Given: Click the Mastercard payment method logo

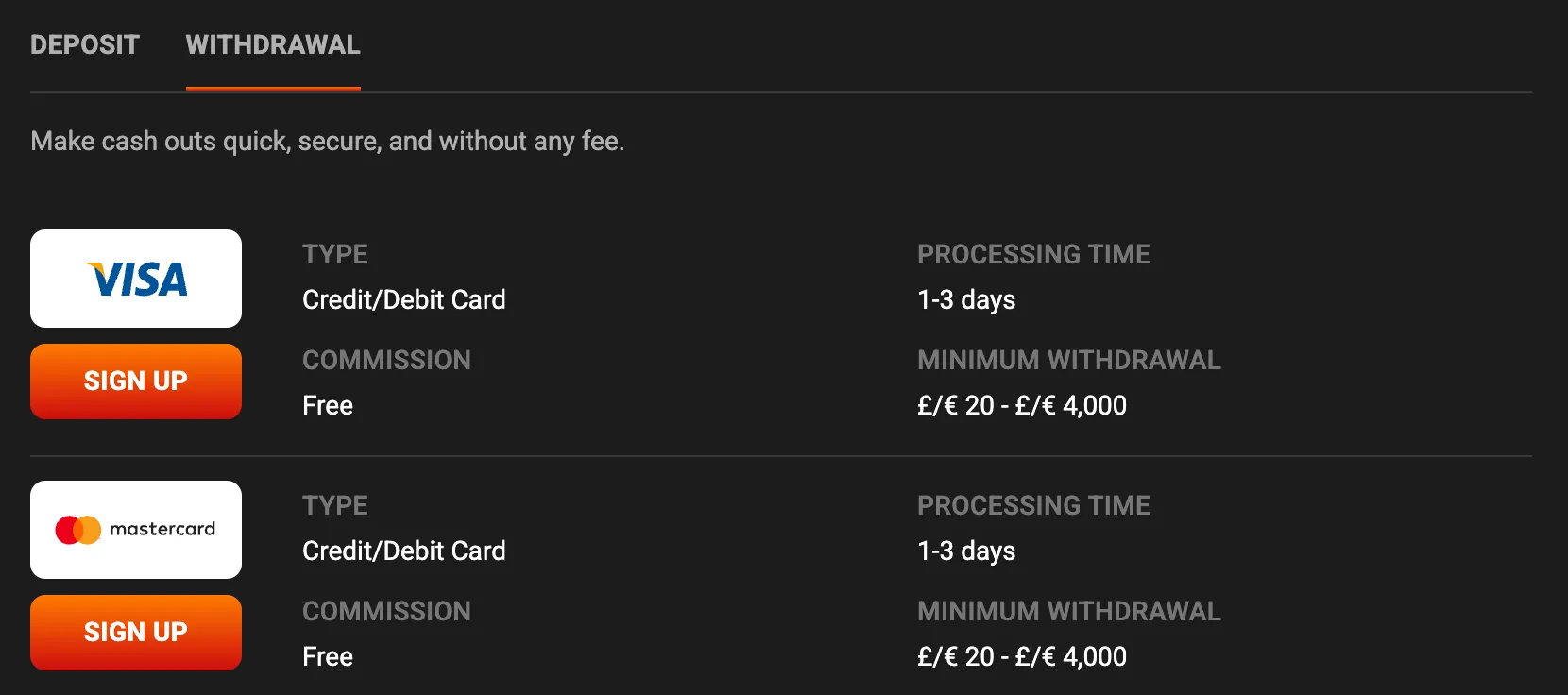Looking at the screenshot, I should 136,529.
